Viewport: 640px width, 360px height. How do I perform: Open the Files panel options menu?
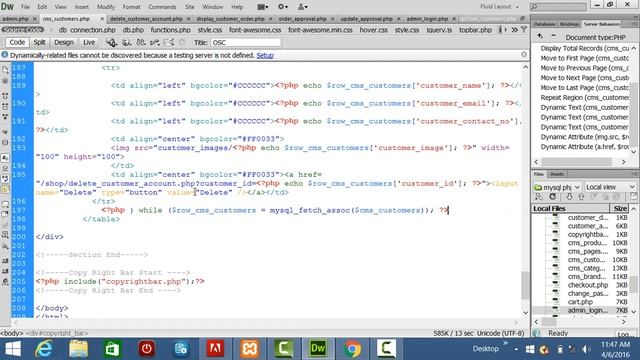click(x=635, y=174)
